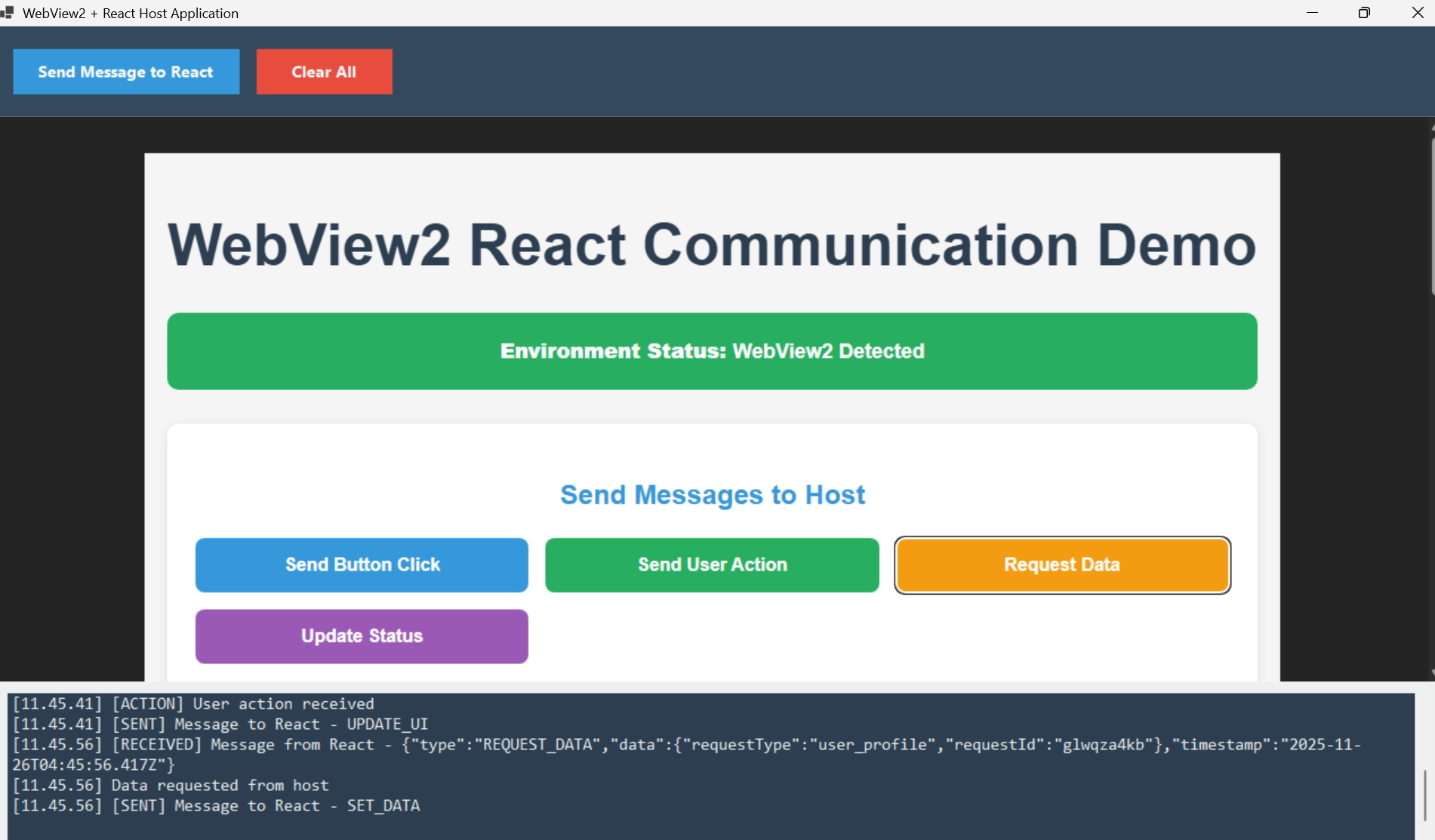1435x840 pixels.
Task: Click the RECEIVED REQUEST_DATA log entry
Action: tap(687, 755)
